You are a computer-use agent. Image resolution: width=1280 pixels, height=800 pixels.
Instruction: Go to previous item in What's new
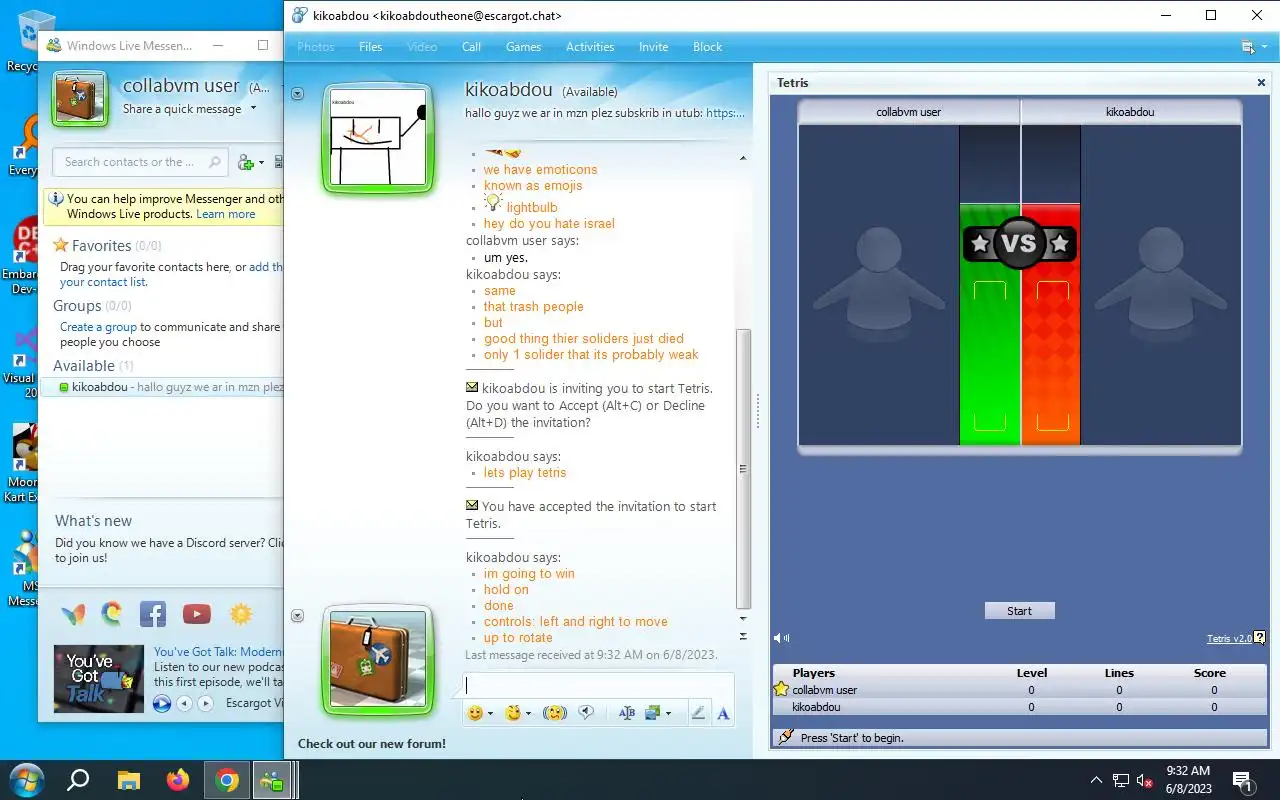[x=184, y=703]
